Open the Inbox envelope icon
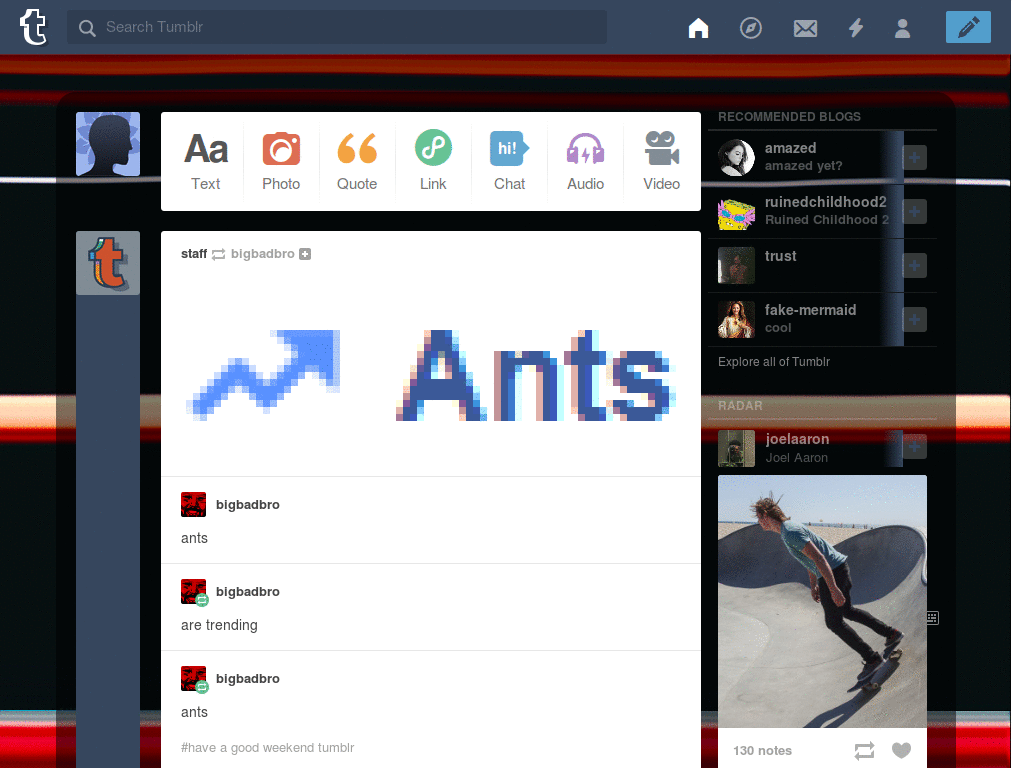Image resolution: width=1024 pixels, height=768 pixels. pyautogui.click(x=805, y=28)
